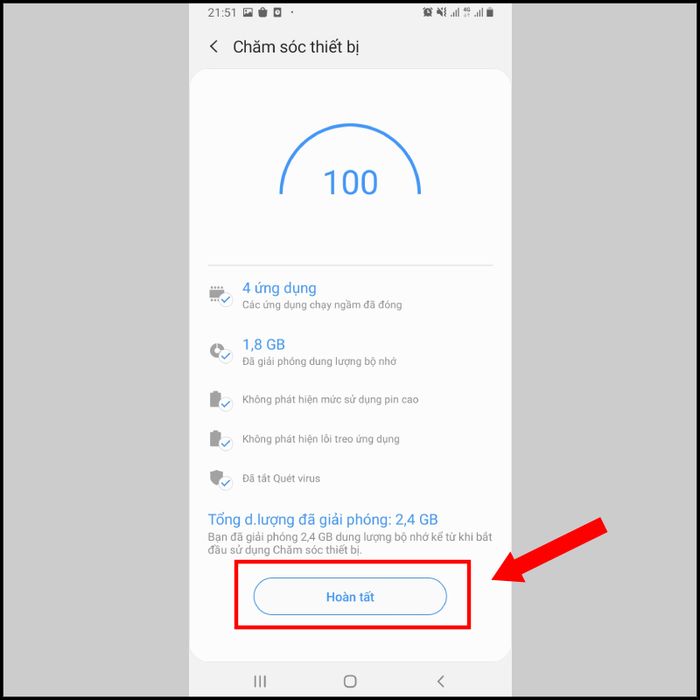Image resolution: width=700 pixels, height=700 pixels.
Task: Tap the app crash check icon
Action: [x=221, y=439]
